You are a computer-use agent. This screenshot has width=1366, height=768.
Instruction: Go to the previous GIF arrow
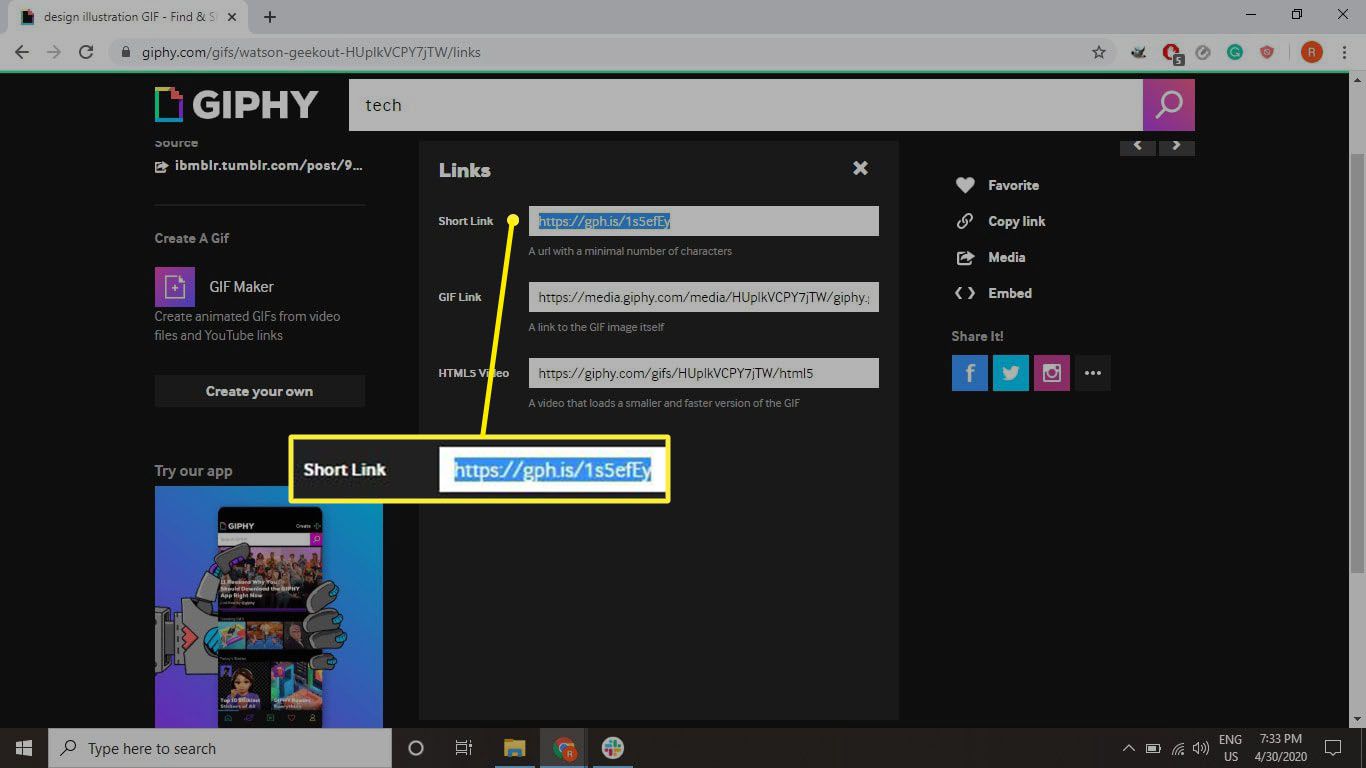(1137, 146)
